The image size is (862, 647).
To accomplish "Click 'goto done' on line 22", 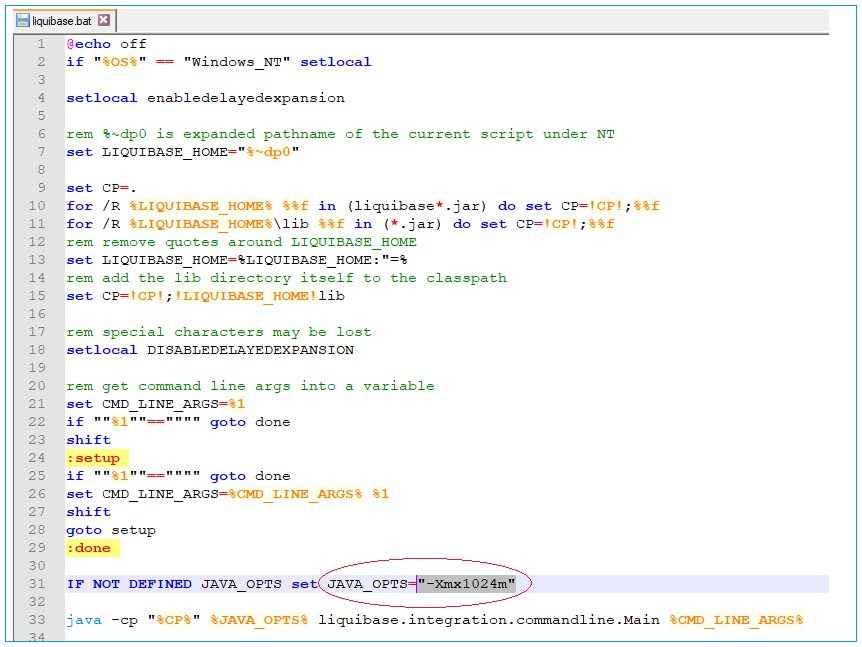I will tap(250, 422).
